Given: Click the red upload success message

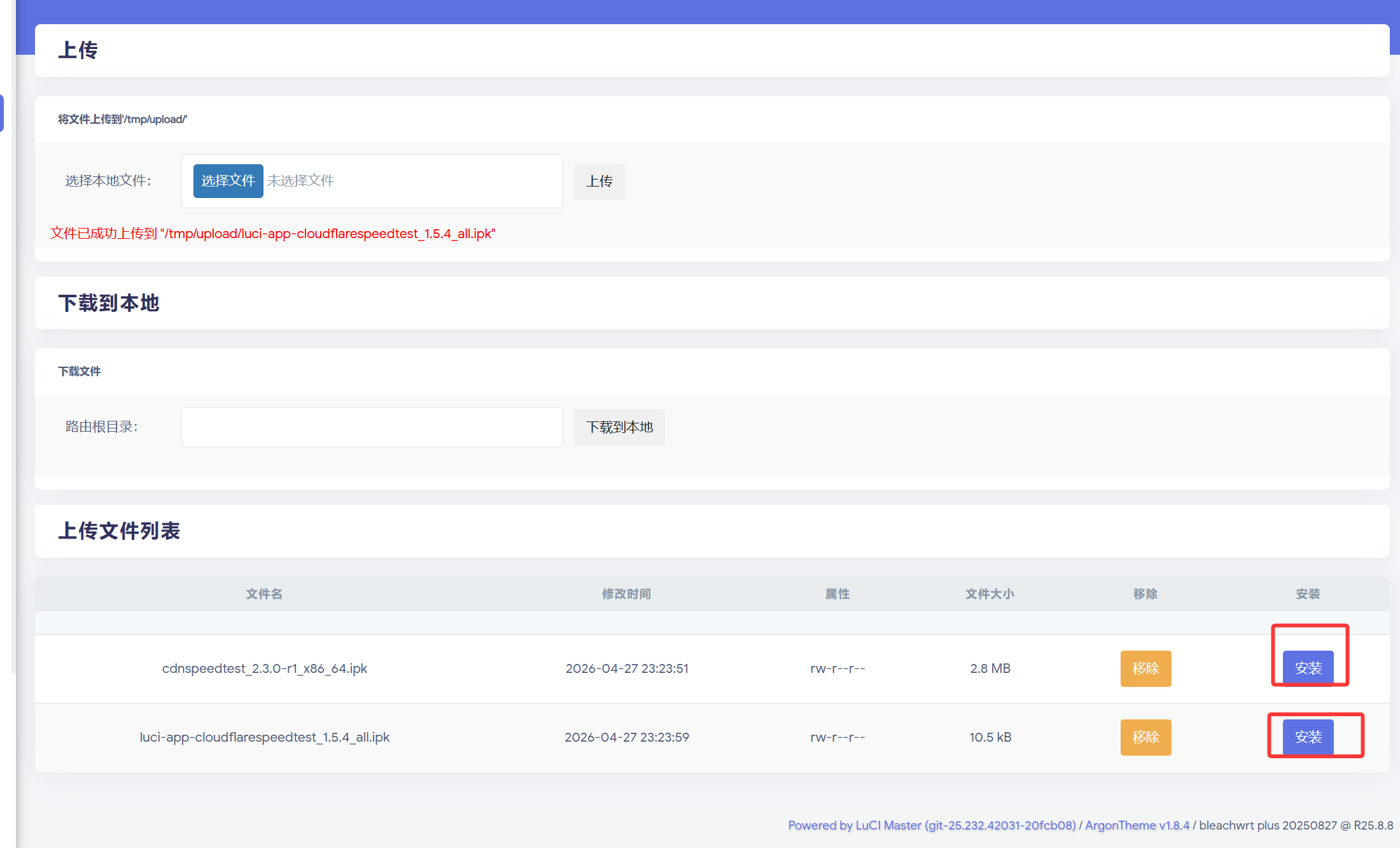Looking at the screenshot, I should 272,234.
